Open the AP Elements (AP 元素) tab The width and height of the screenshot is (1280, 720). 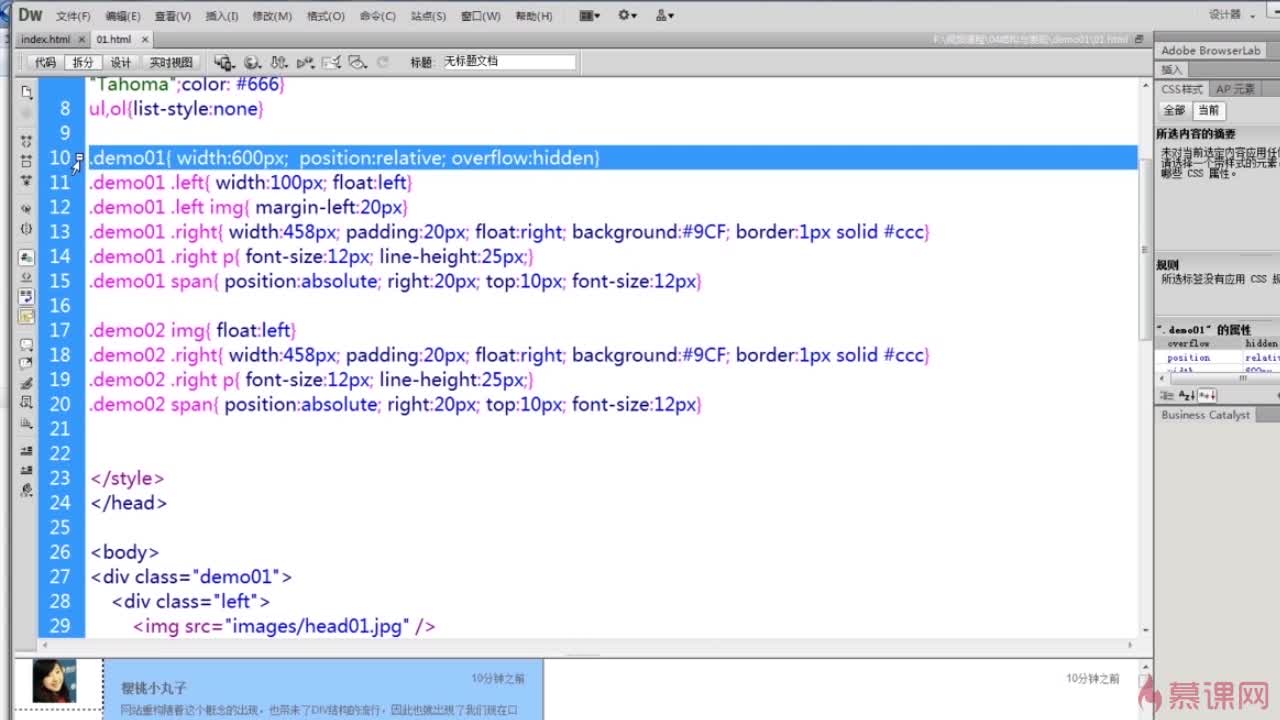tap(1235, 89)
